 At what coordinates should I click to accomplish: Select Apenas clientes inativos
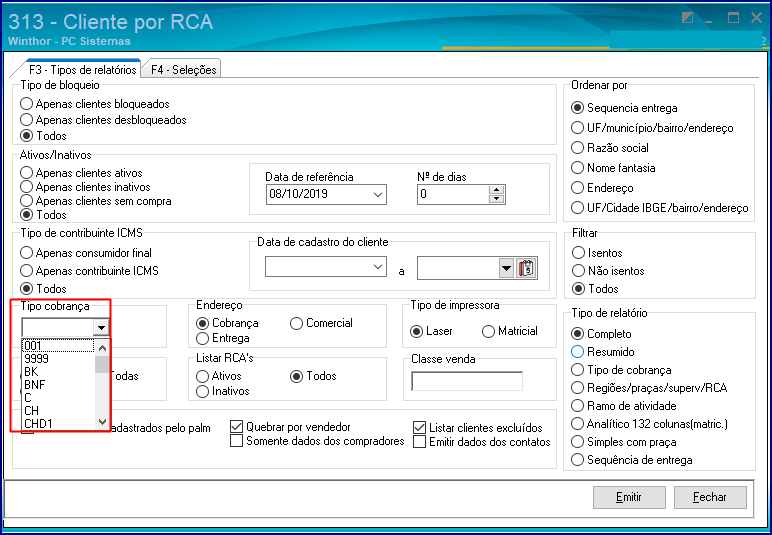(85, 187)
